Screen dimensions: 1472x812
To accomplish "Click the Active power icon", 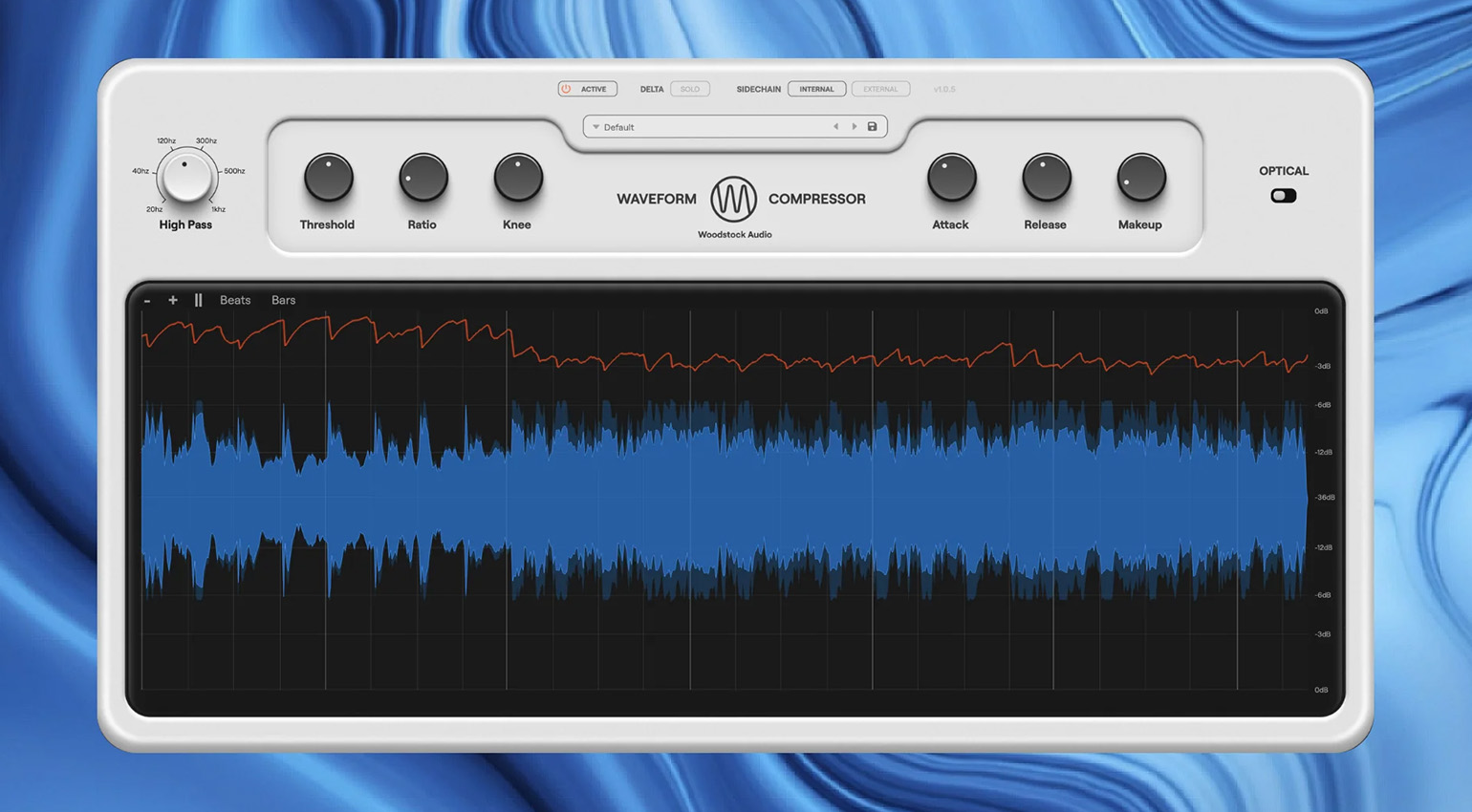I will tap(566, 89).
